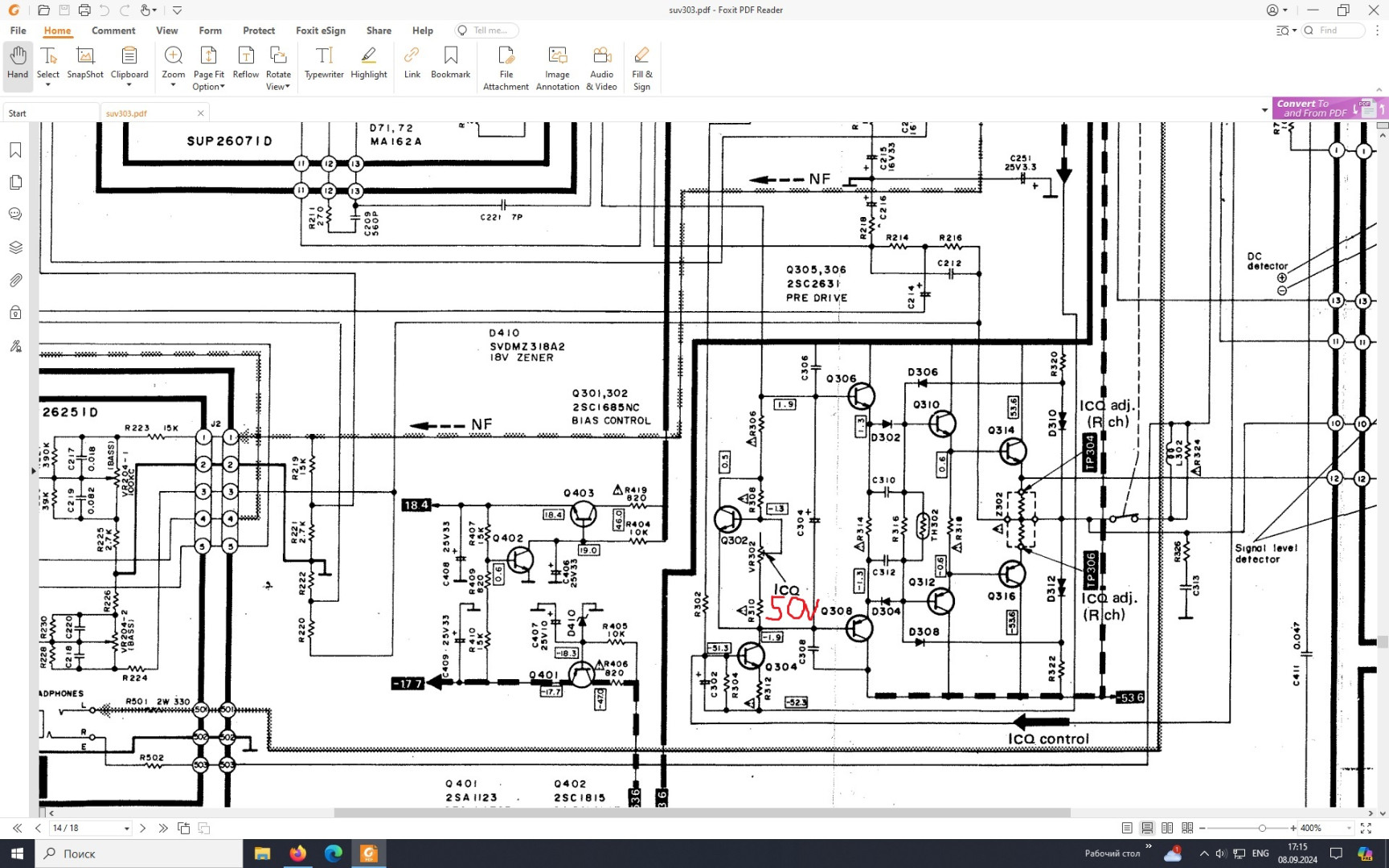Enable continuous page view mode
1389x868 pixels.
click(x=1147, y=828)
